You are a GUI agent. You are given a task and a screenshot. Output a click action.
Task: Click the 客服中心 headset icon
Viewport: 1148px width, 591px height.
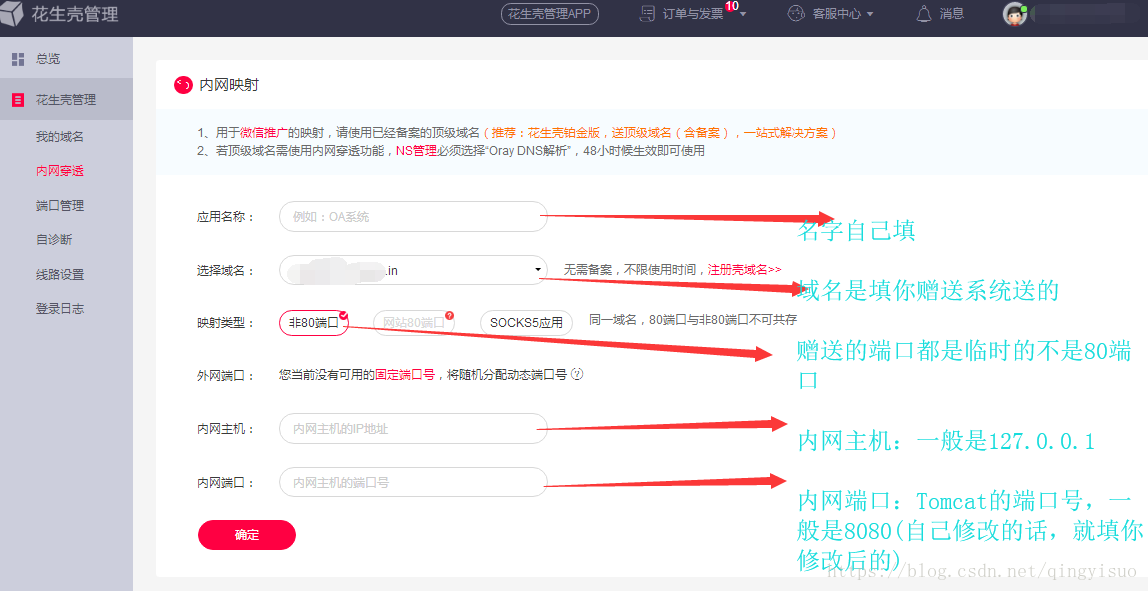coord(796,14)
